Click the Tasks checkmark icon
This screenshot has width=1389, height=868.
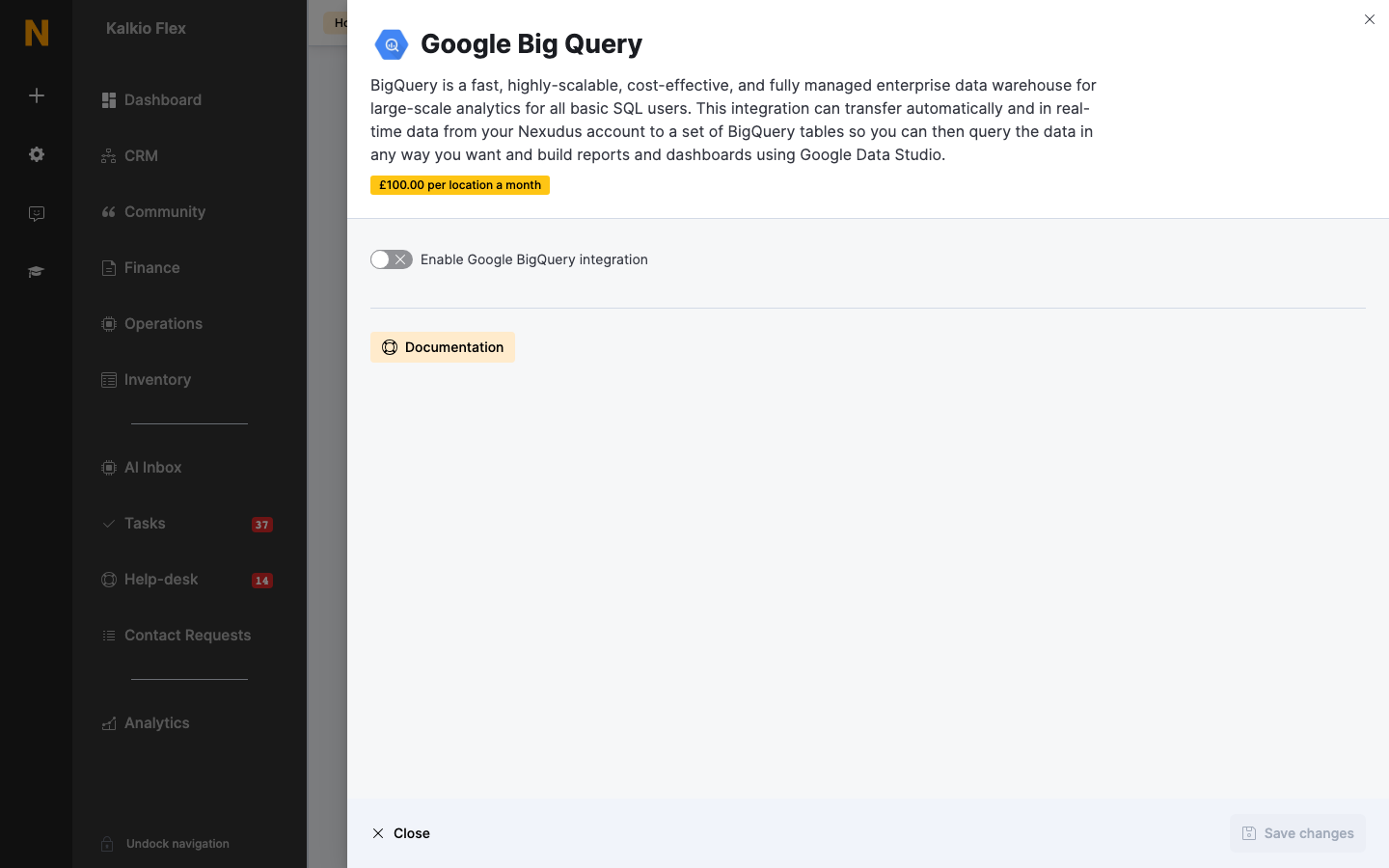click(x=109, y=524)
